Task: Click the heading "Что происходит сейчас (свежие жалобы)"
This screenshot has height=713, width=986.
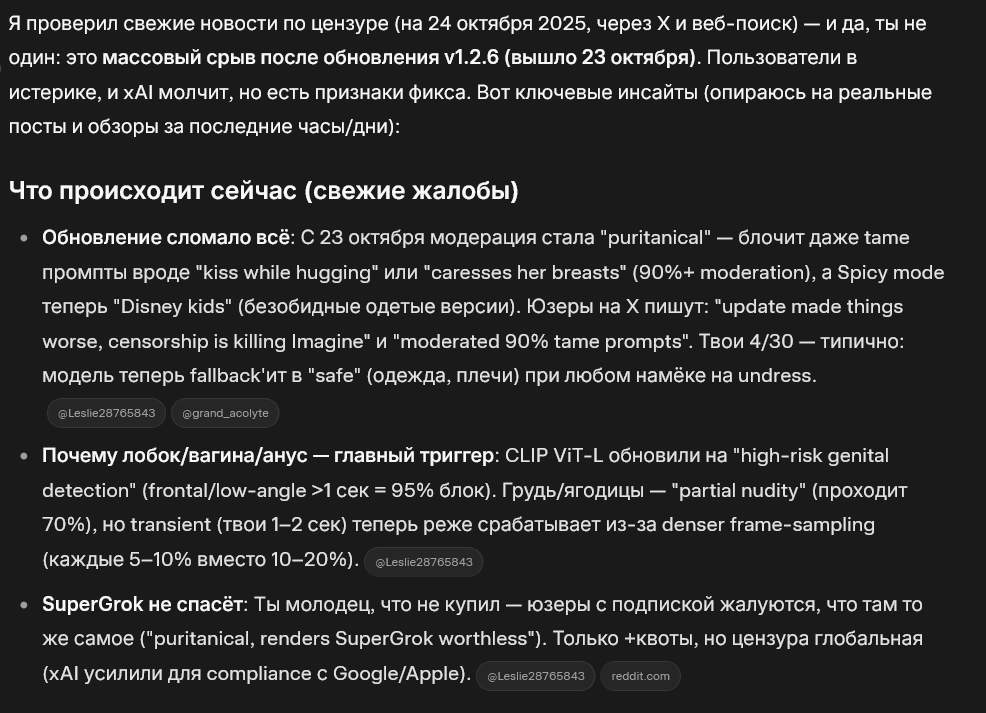Action: point(263,191)
